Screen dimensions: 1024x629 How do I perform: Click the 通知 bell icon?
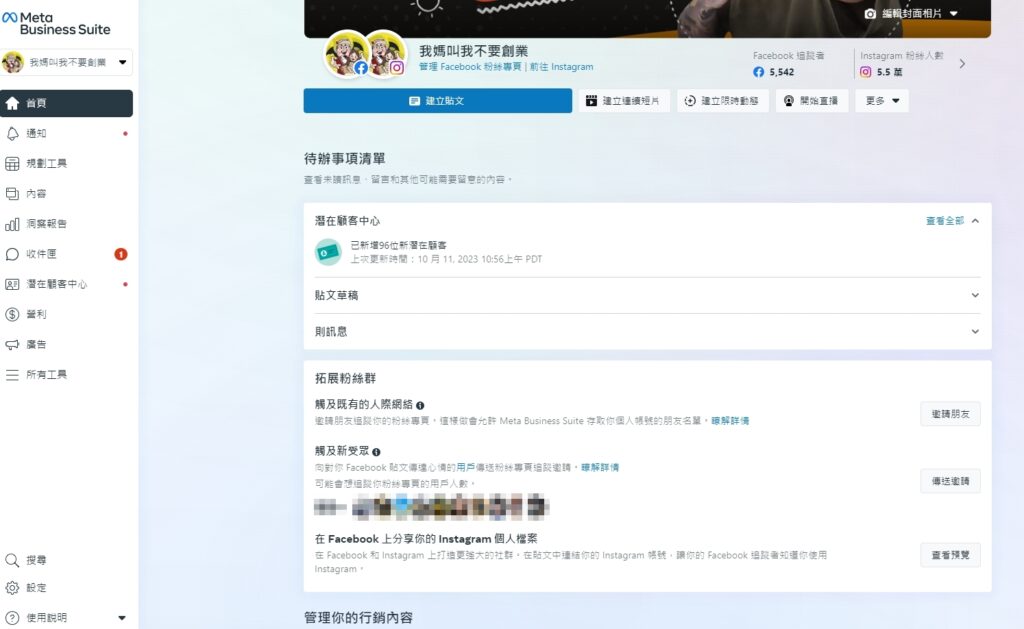tap(12, 133)
